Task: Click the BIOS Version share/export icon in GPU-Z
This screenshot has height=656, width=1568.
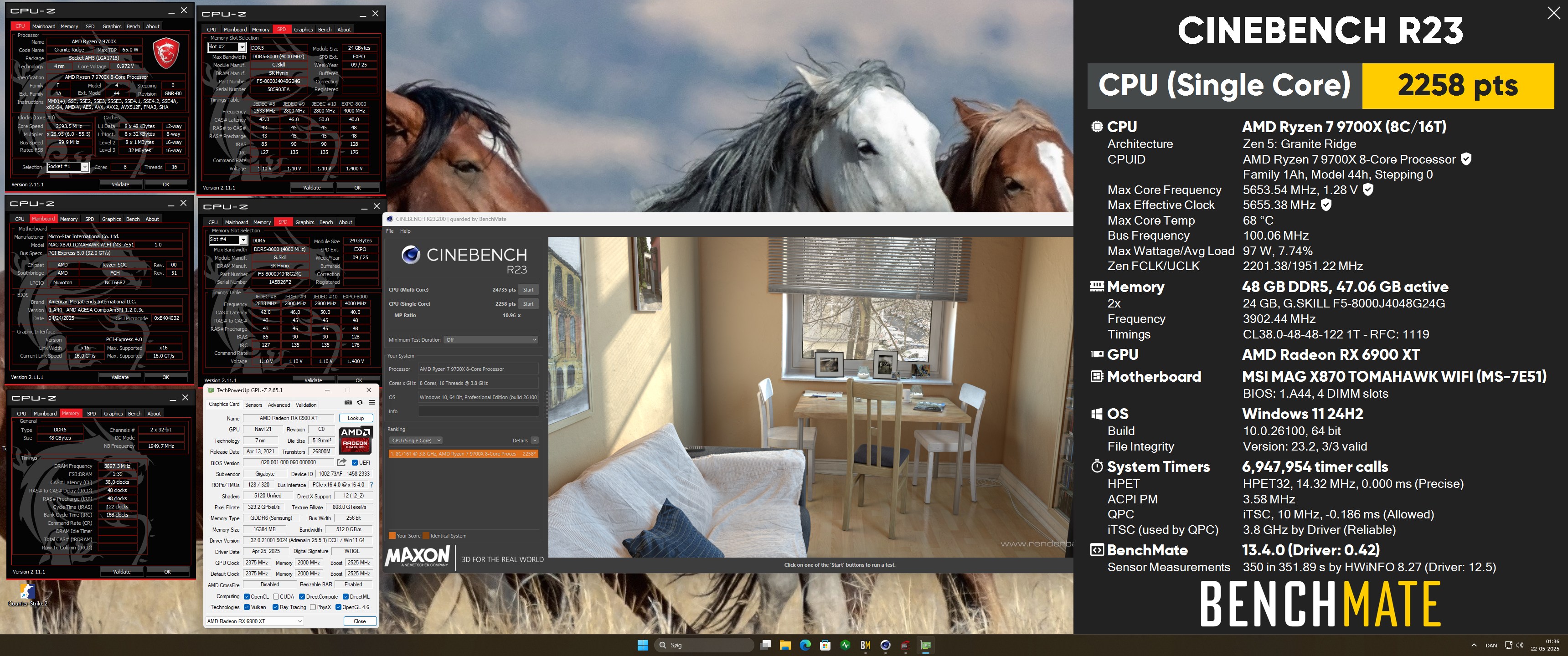Action: 341,462
